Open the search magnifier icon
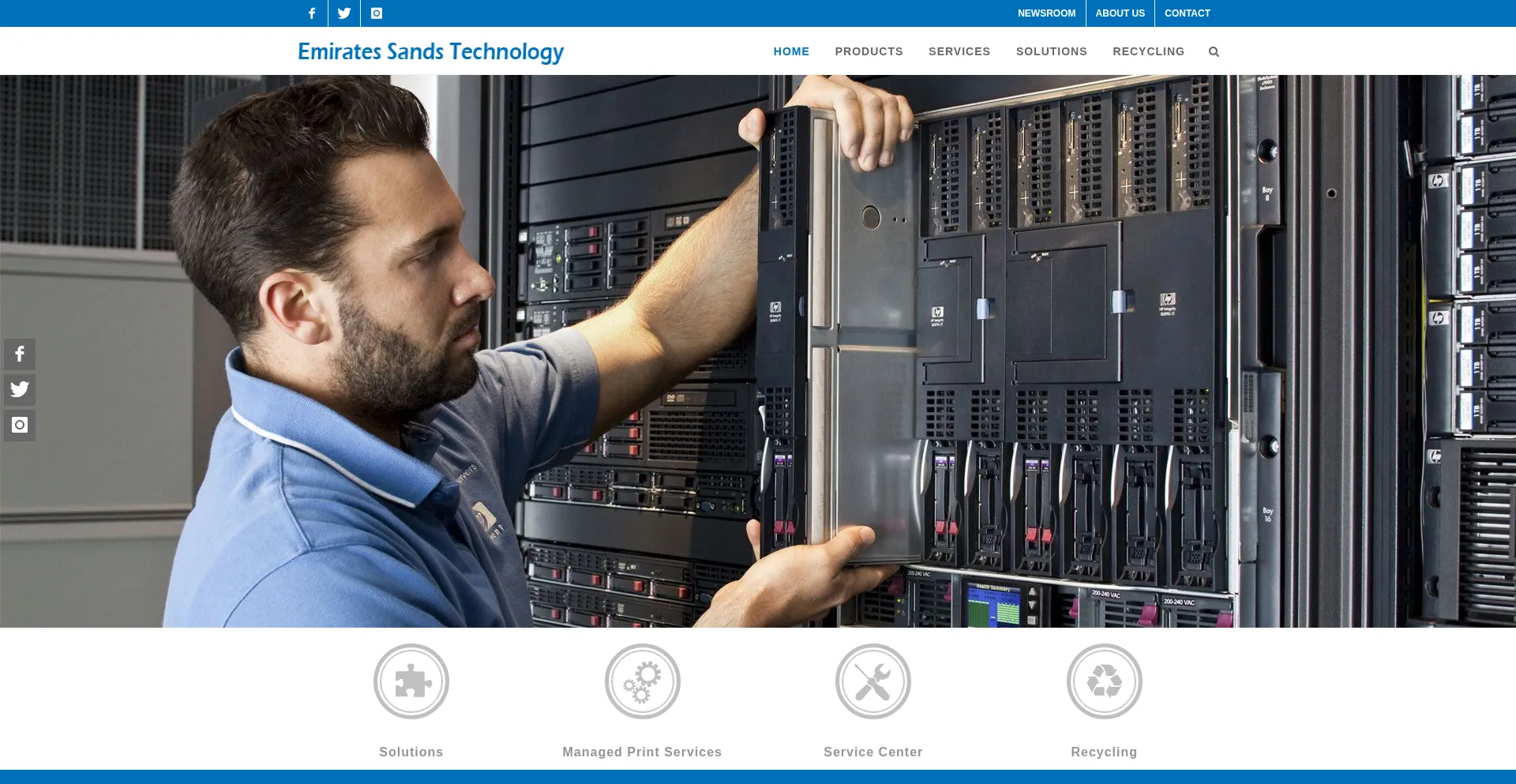 1214,52
